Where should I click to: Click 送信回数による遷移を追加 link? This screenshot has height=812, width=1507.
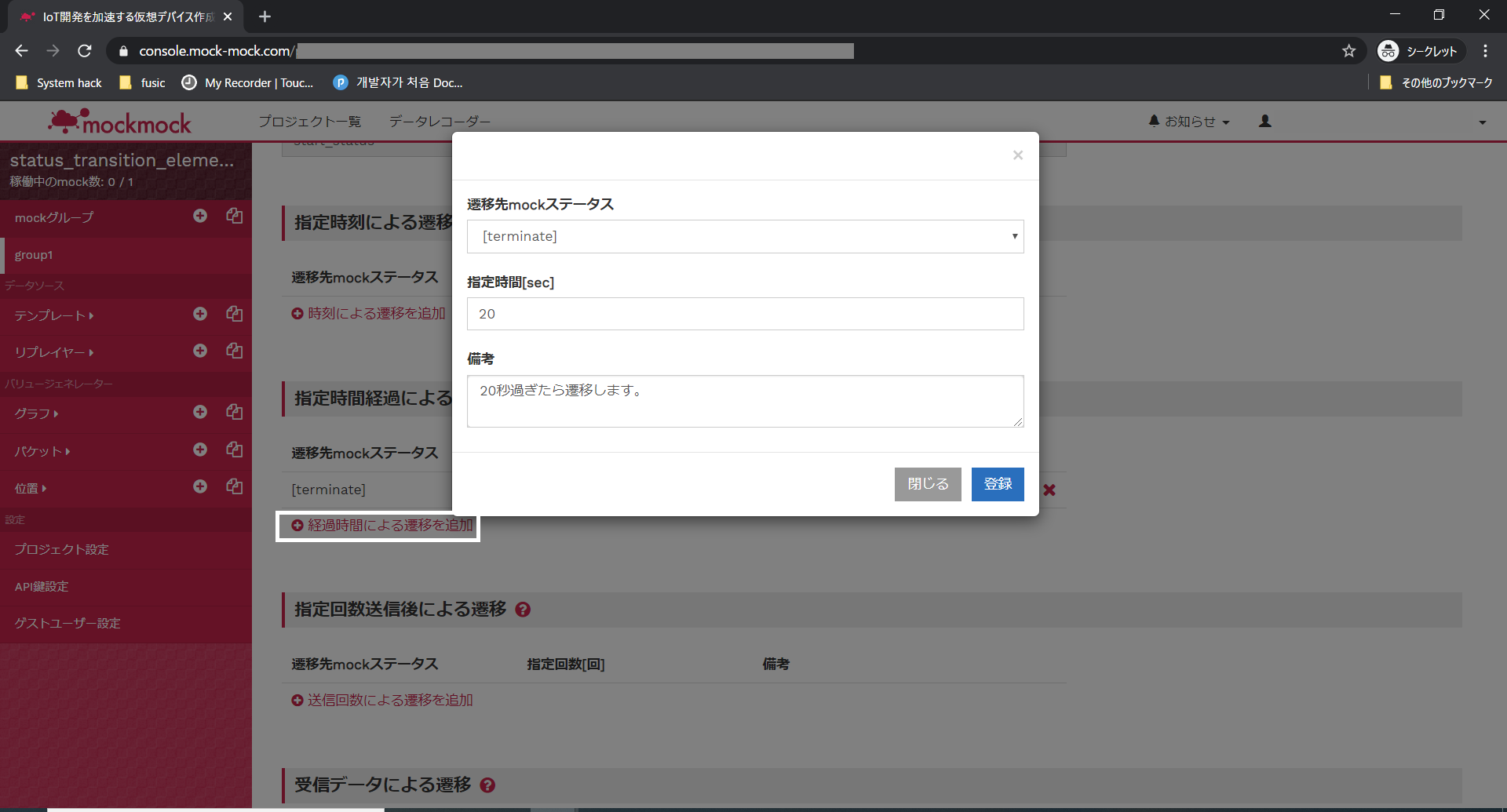pyautogui.click(x=382, y=701)
